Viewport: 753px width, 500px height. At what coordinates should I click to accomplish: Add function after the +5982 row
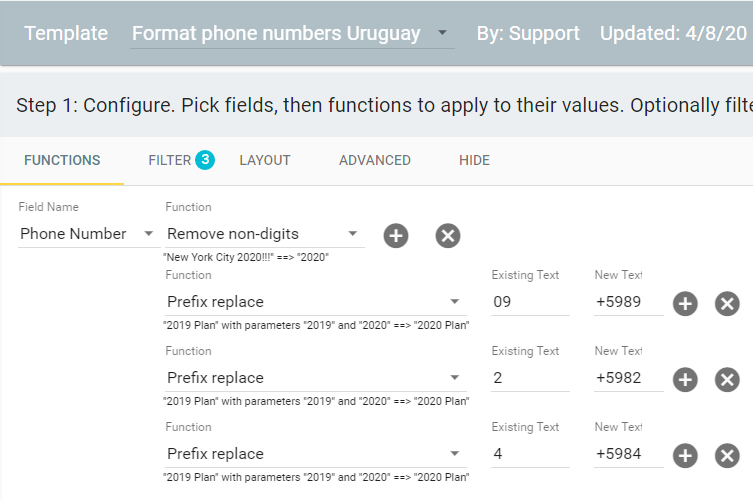(685, 379)
